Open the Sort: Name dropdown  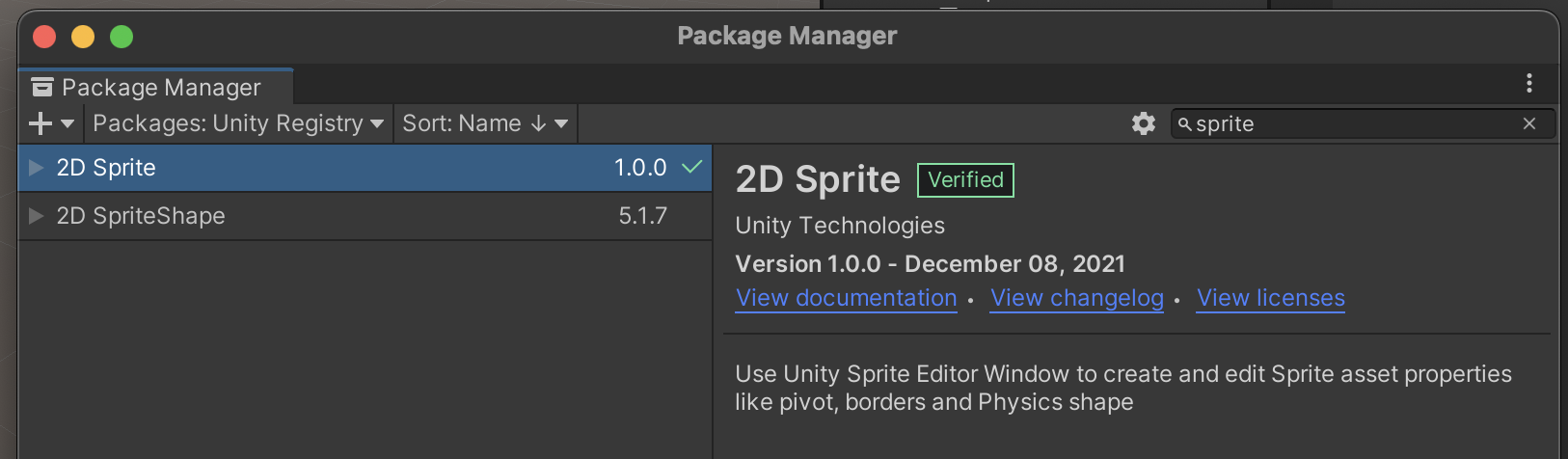pyautogui.click(x=485, y=123)
